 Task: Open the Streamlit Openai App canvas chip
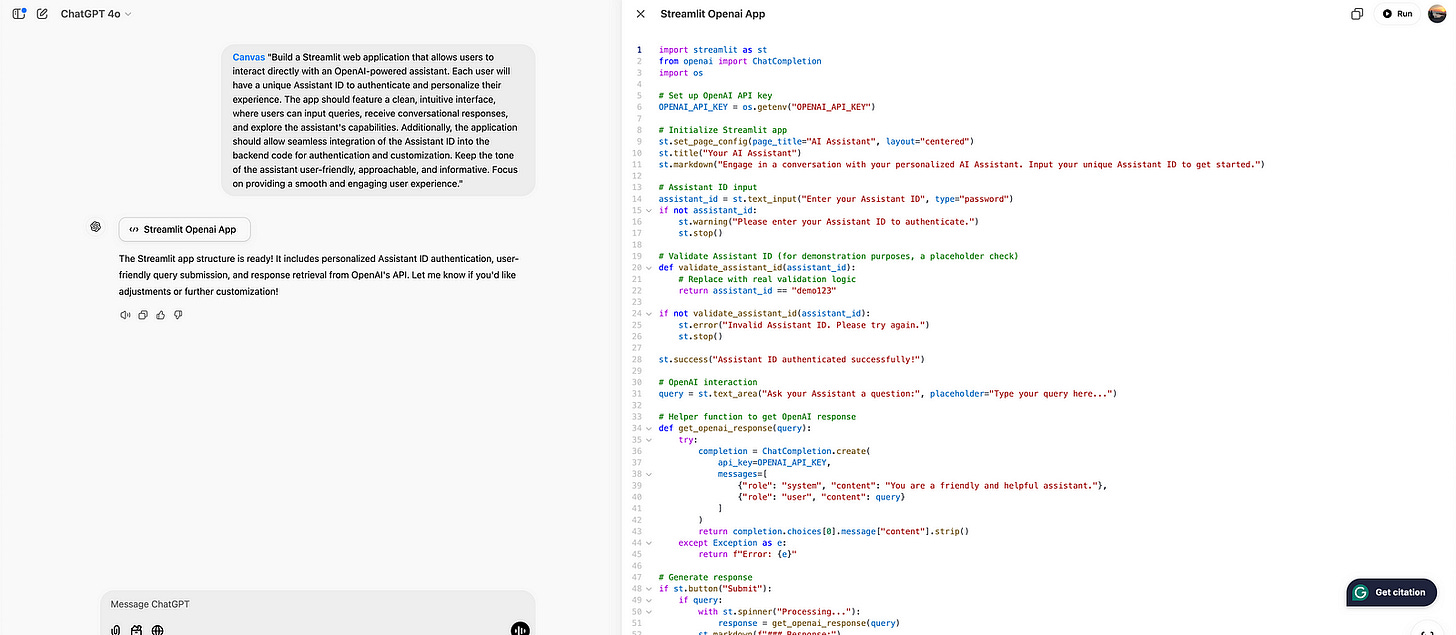click(184, 229)
